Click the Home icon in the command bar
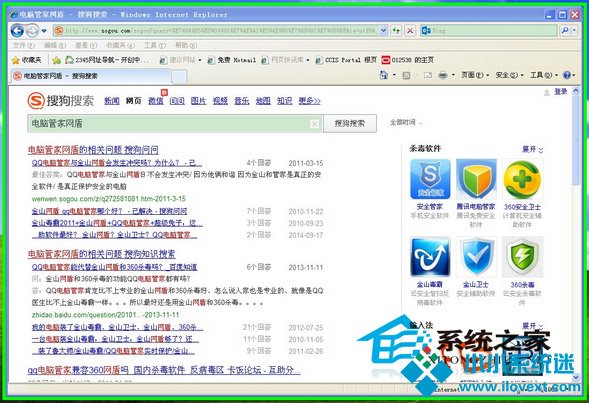This screenshot has width=589, height=403. click(384, 75)
